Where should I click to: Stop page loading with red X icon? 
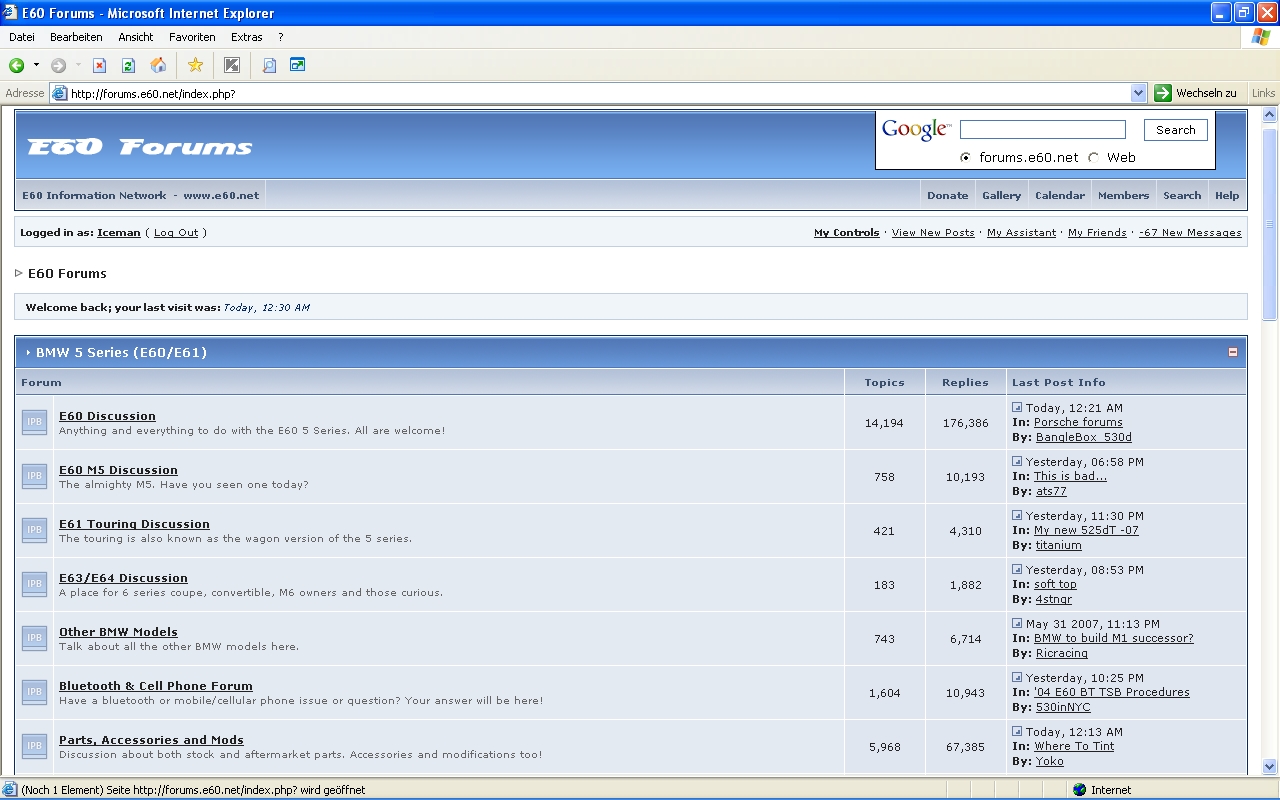coord(99,65)
